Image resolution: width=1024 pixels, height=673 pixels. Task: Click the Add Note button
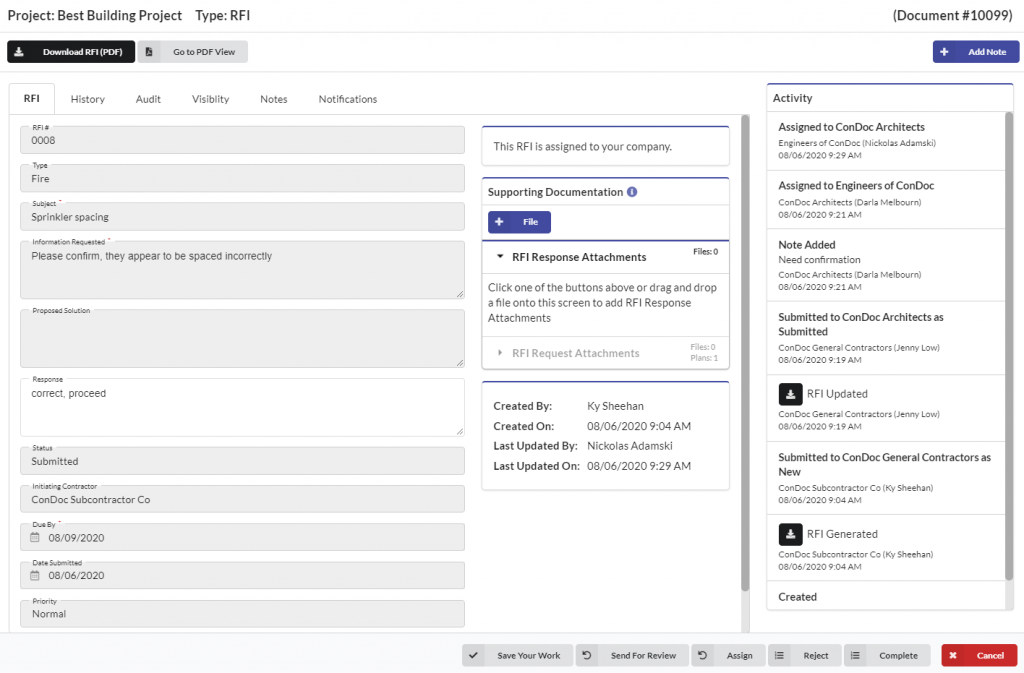pos(976,52)
